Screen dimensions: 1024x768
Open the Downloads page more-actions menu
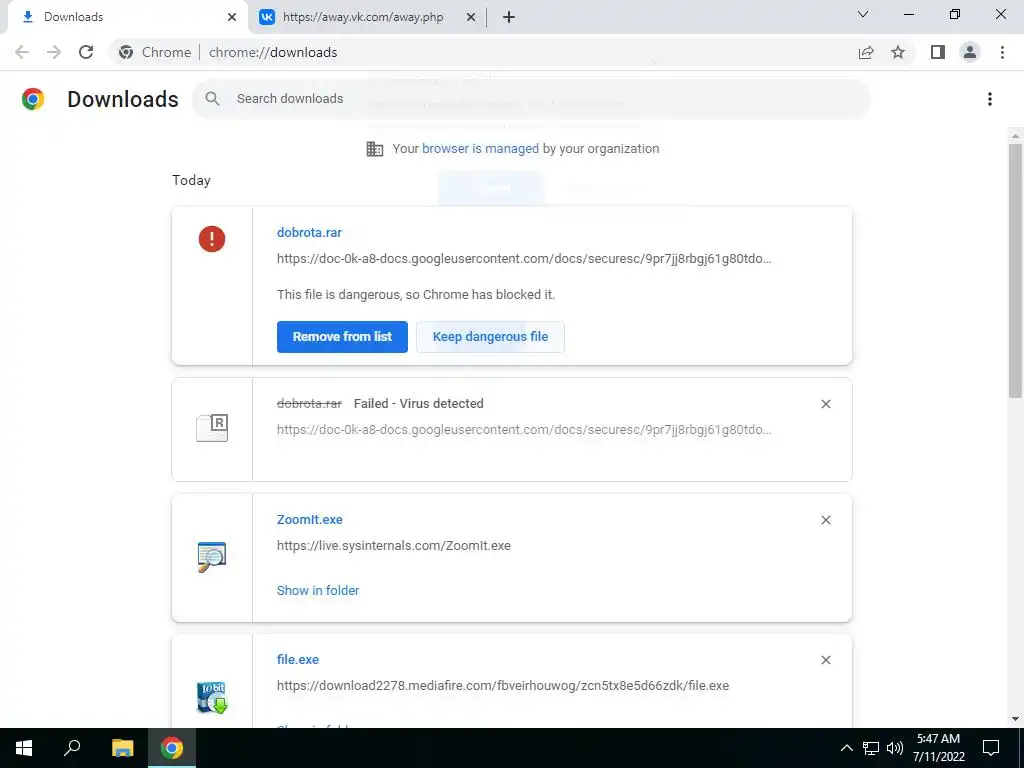[990, 99]
